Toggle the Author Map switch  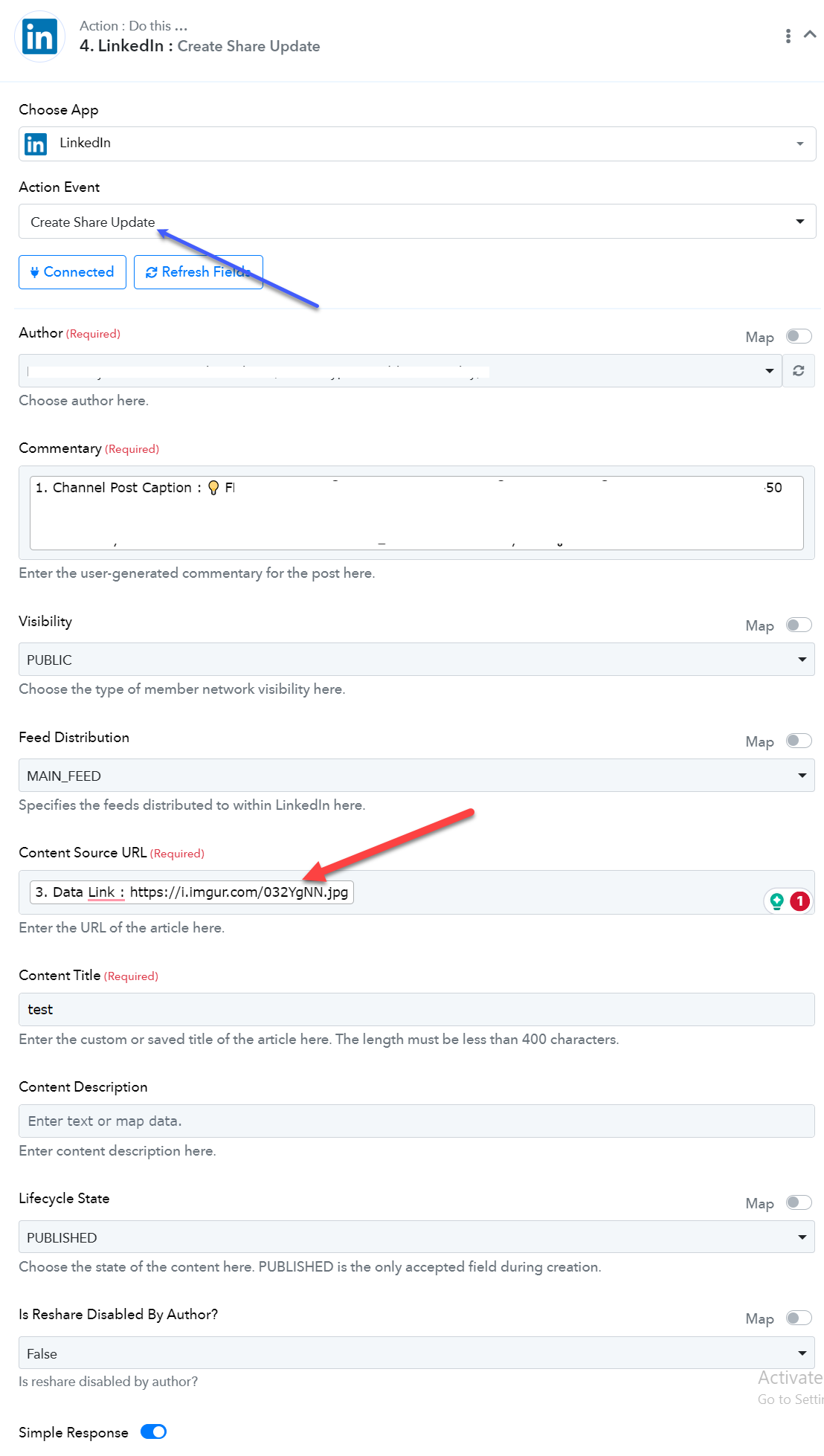[799, 336]
